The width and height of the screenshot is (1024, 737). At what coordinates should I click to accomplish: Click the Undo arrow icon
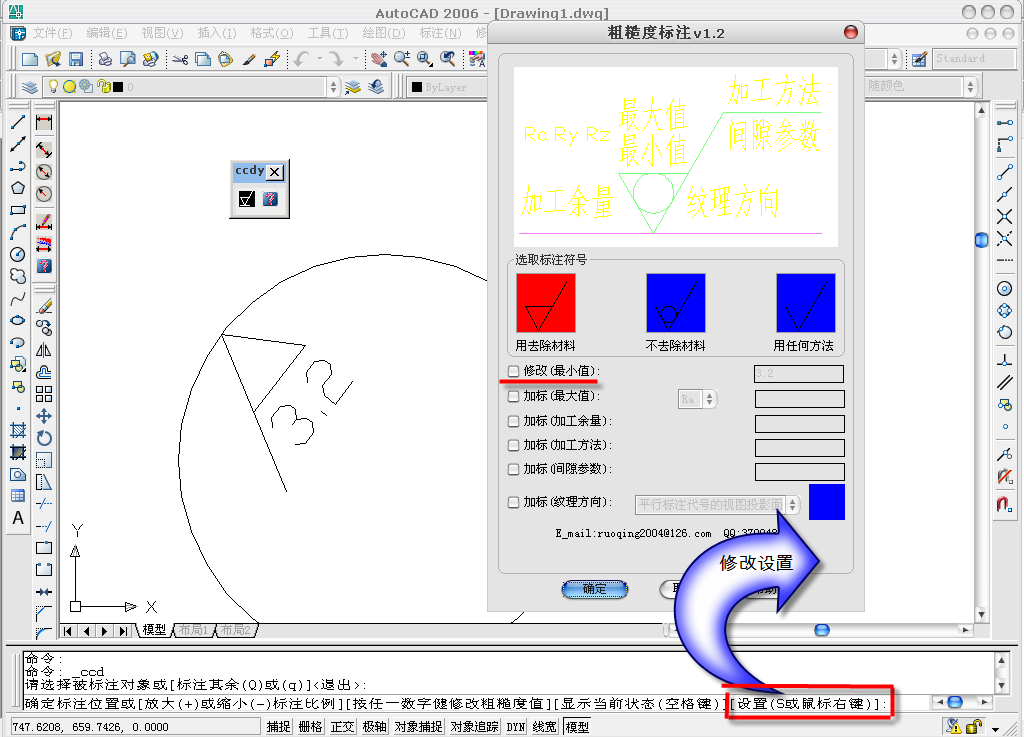point(301,59)
